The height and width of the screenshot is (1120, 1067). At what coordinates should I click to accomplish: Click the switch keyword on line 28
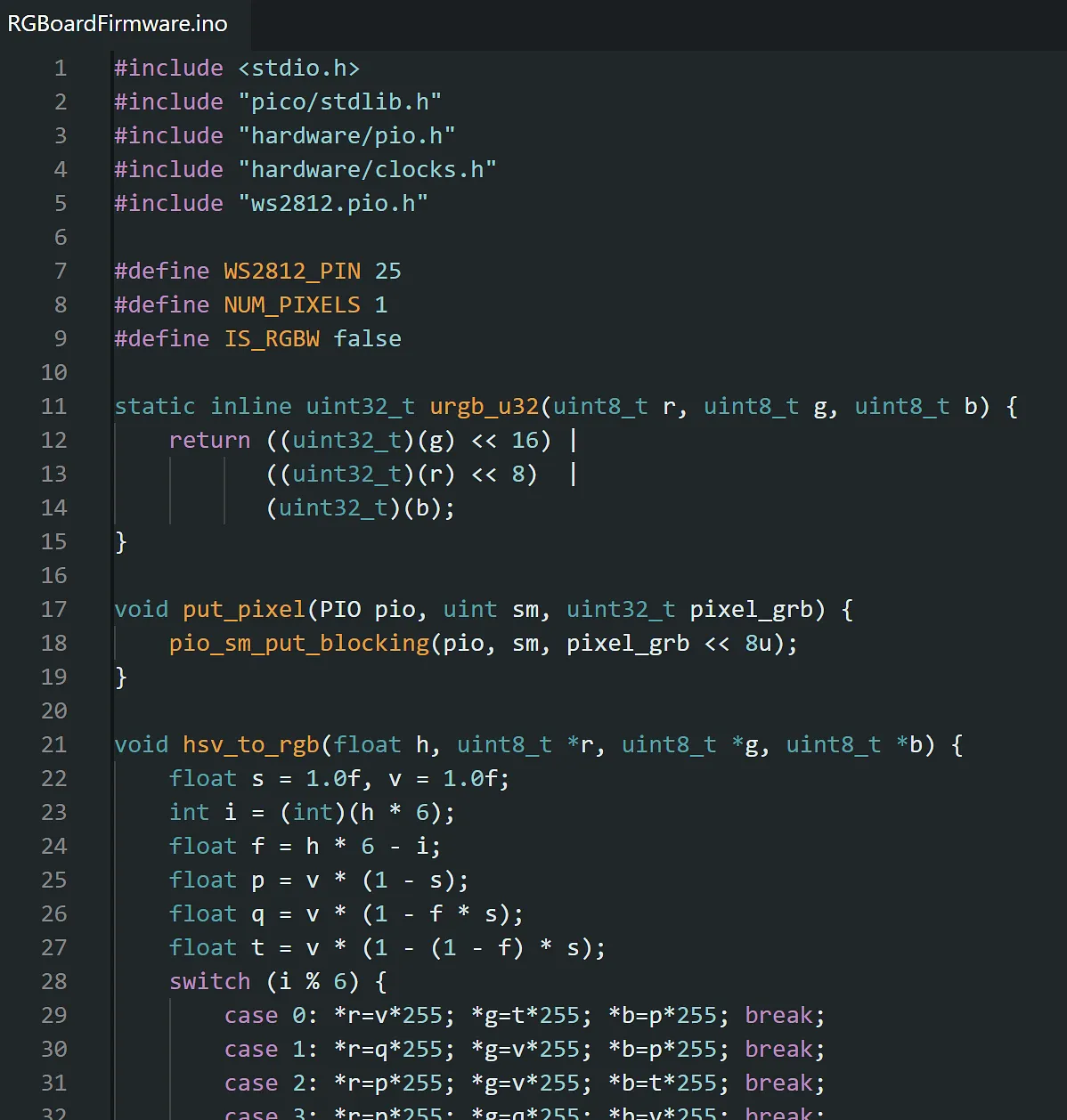pos(209,982)
